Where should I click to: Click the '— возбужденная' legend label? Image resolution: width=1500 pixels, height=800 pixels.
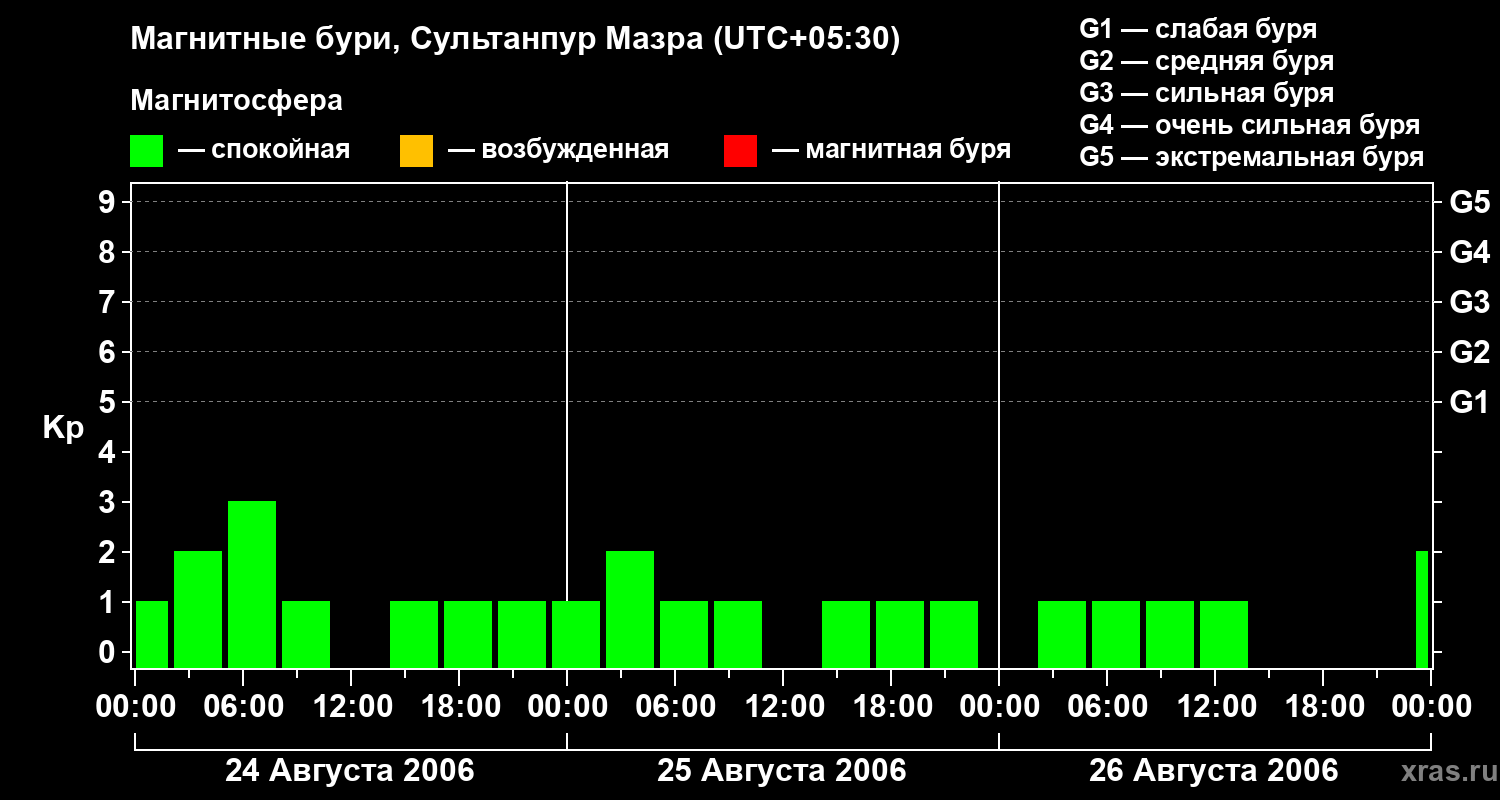(559, 151)
